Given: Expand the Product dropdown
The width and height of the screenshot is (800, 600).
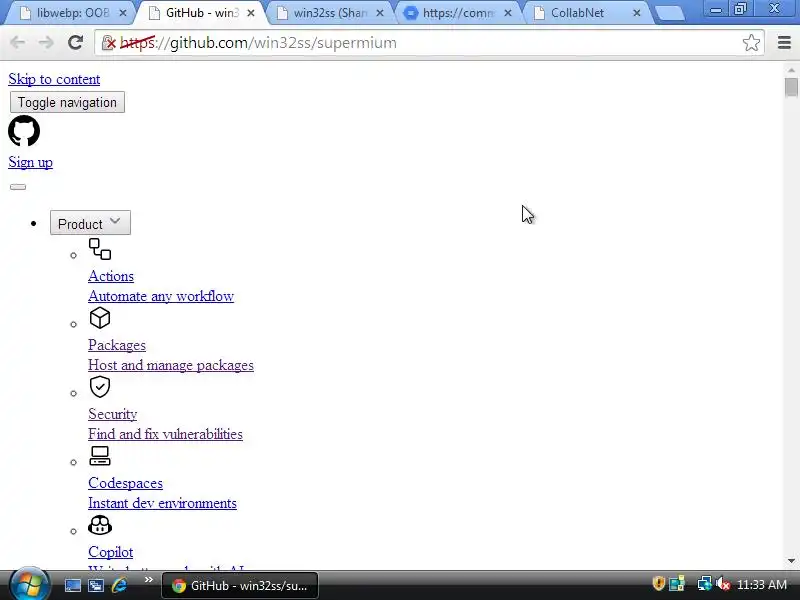Looking at the screenshot, I should (x=90, y=223).
